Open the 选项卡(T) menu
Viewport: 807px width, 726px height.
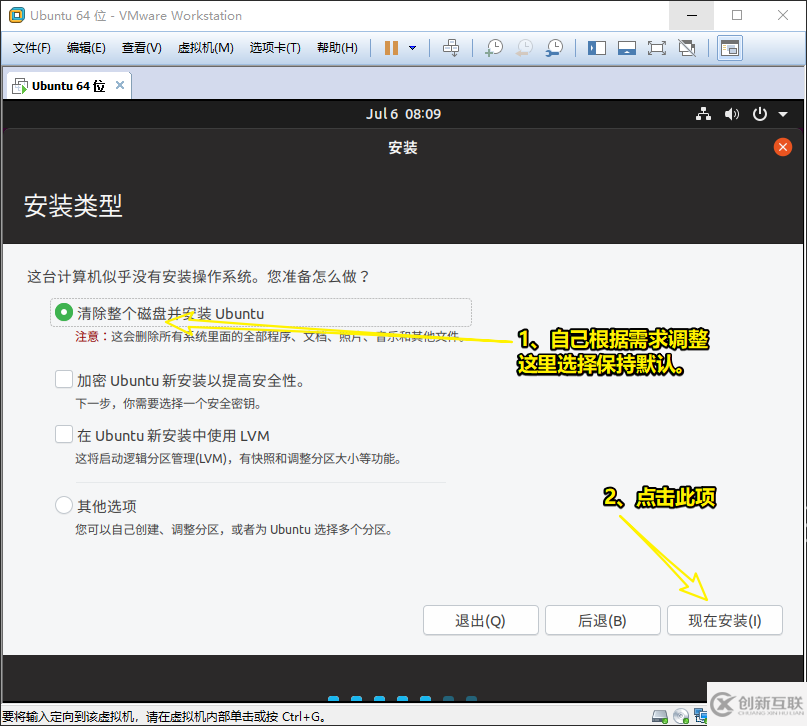pos(275,48)
